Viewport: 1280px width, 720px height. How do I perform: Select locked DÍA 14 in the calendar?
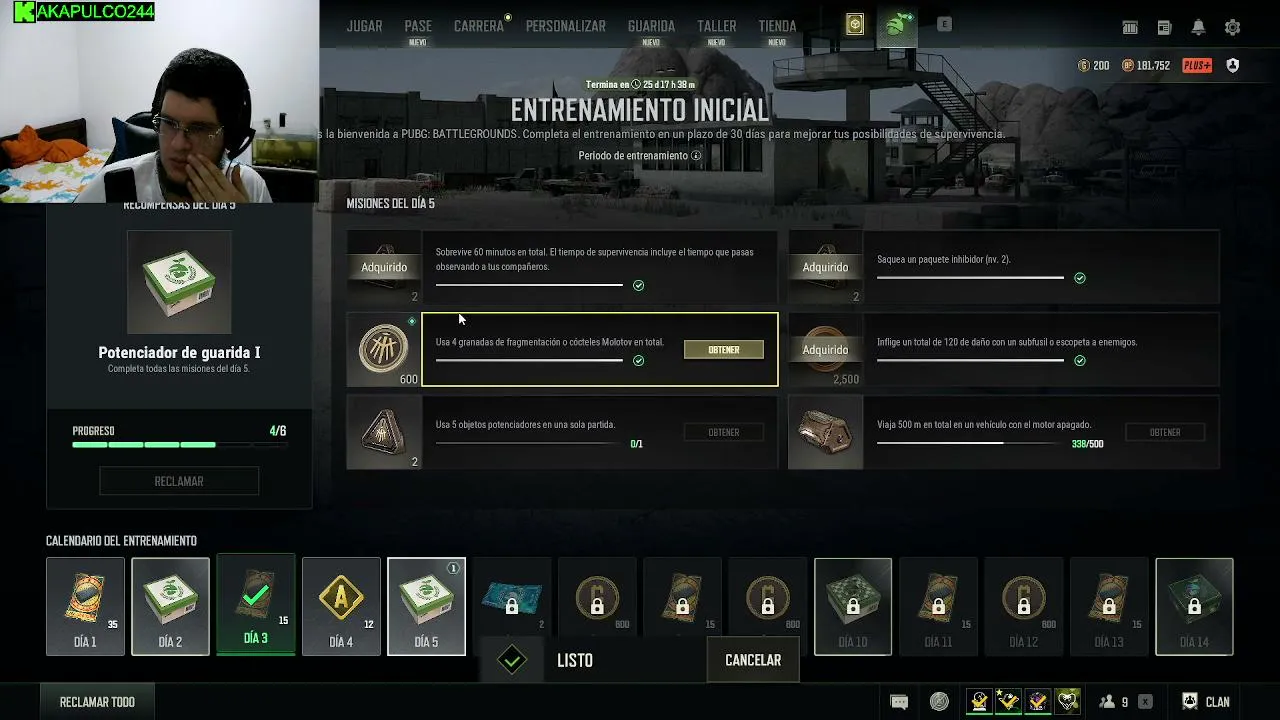coord(1194,606)
